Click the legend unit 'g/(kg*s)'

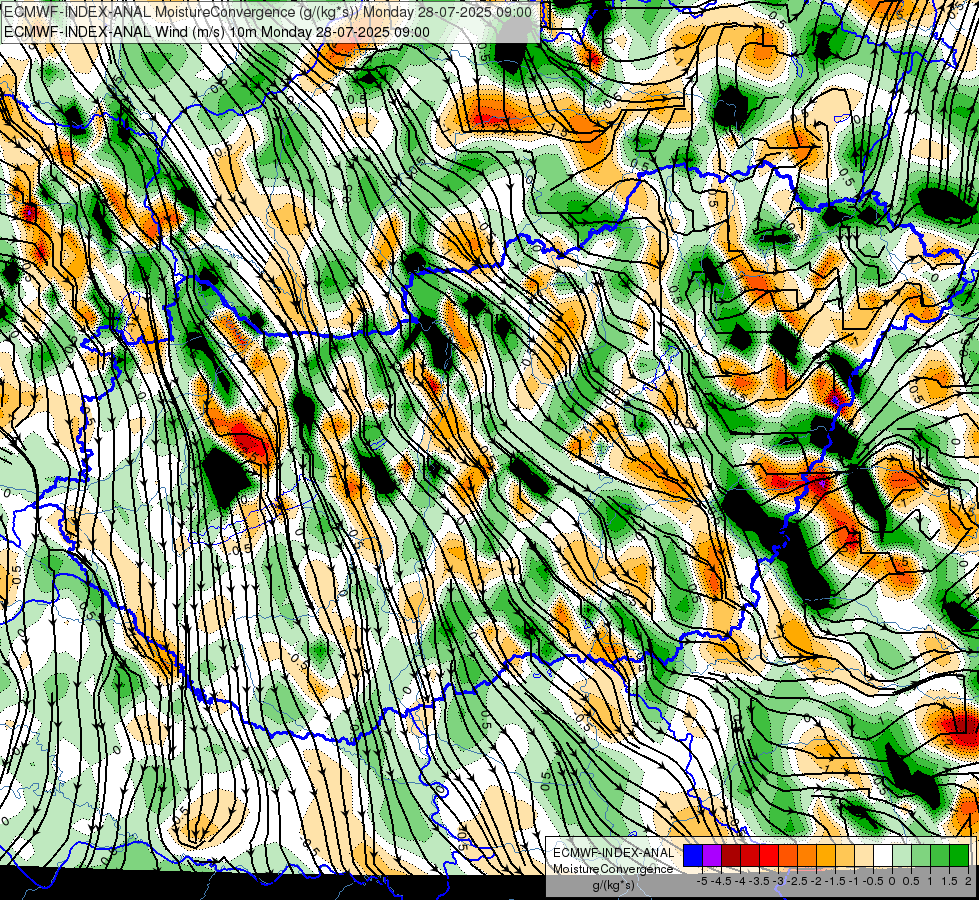614,885
